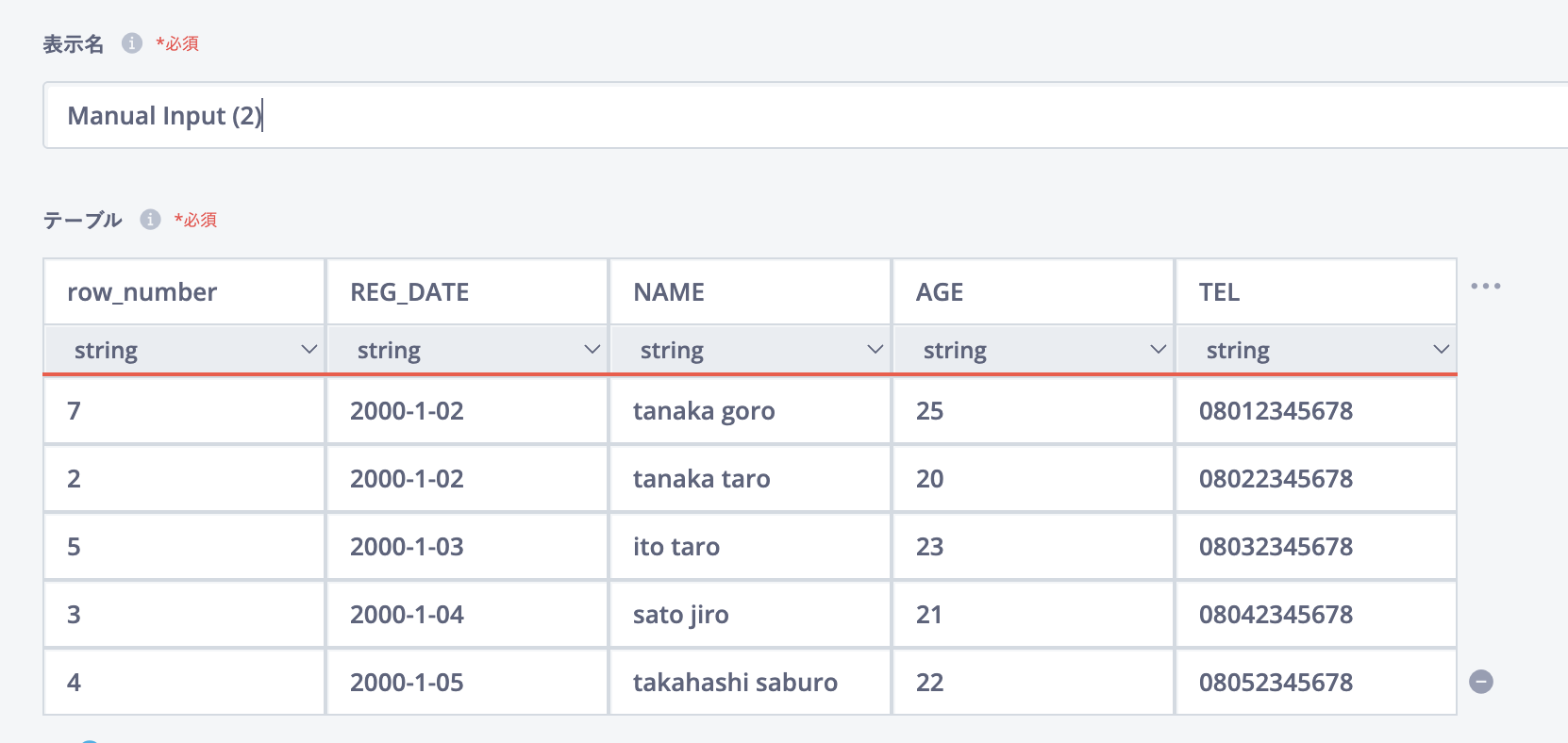1568x743 pixels.
Task: Edit the row_number column header
Action: tap(185, 292)
